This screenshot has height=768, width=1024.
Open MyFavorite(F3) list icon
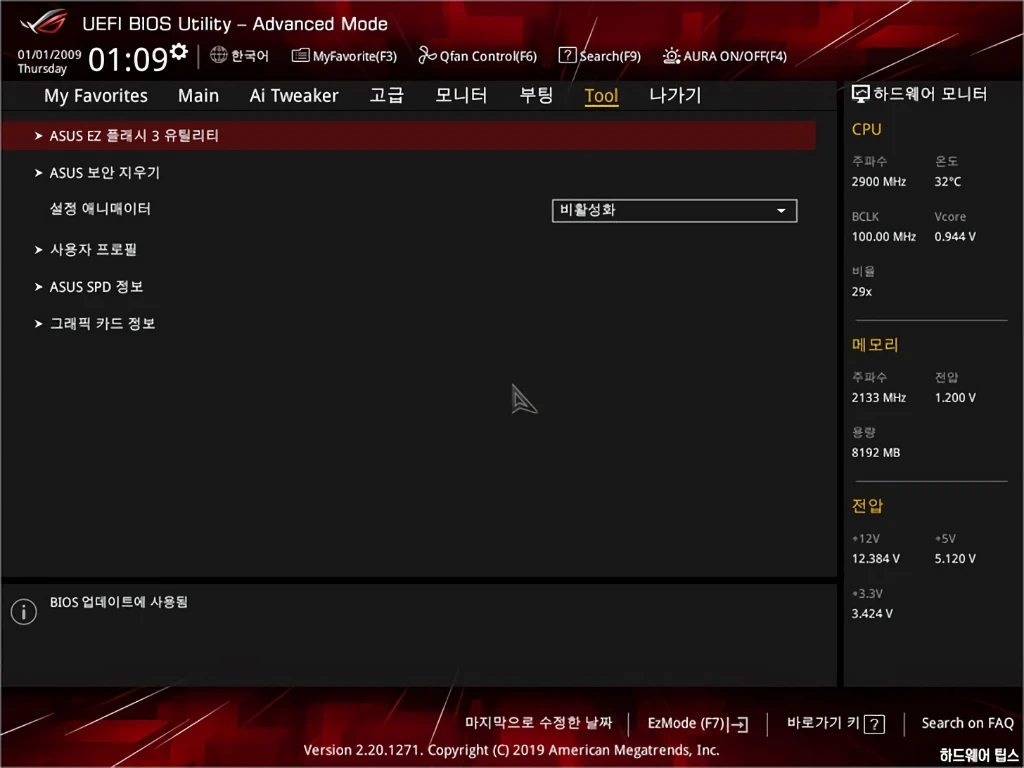click(300, 56)
